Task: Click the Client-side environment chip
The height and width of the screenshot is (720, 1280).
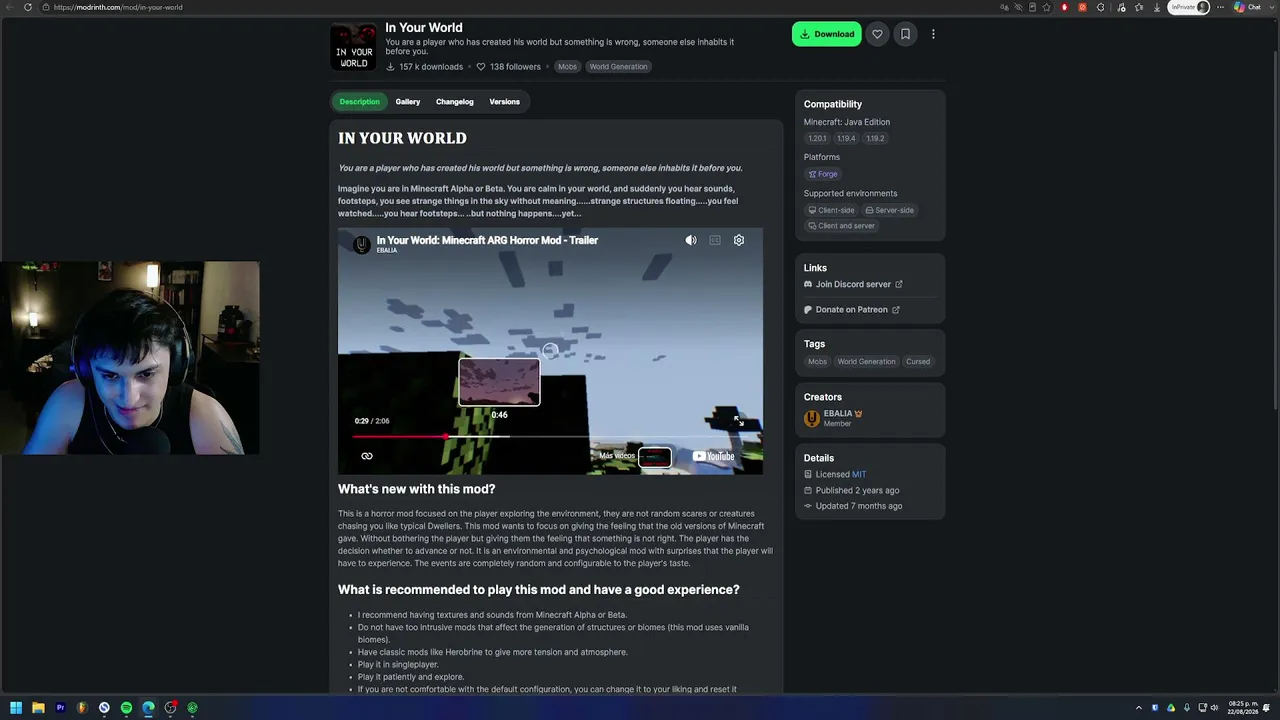Action: click(831, 210)
